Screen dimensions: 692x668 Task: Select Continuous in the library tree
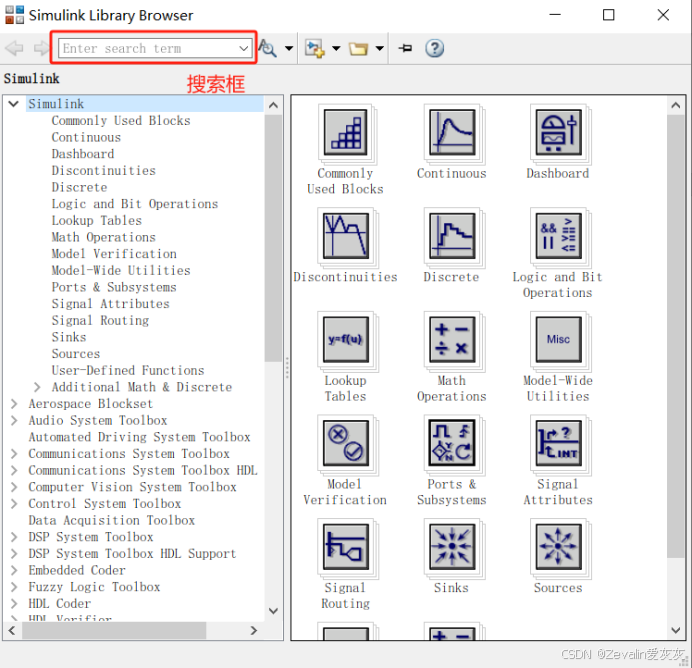tap(86, 137)
